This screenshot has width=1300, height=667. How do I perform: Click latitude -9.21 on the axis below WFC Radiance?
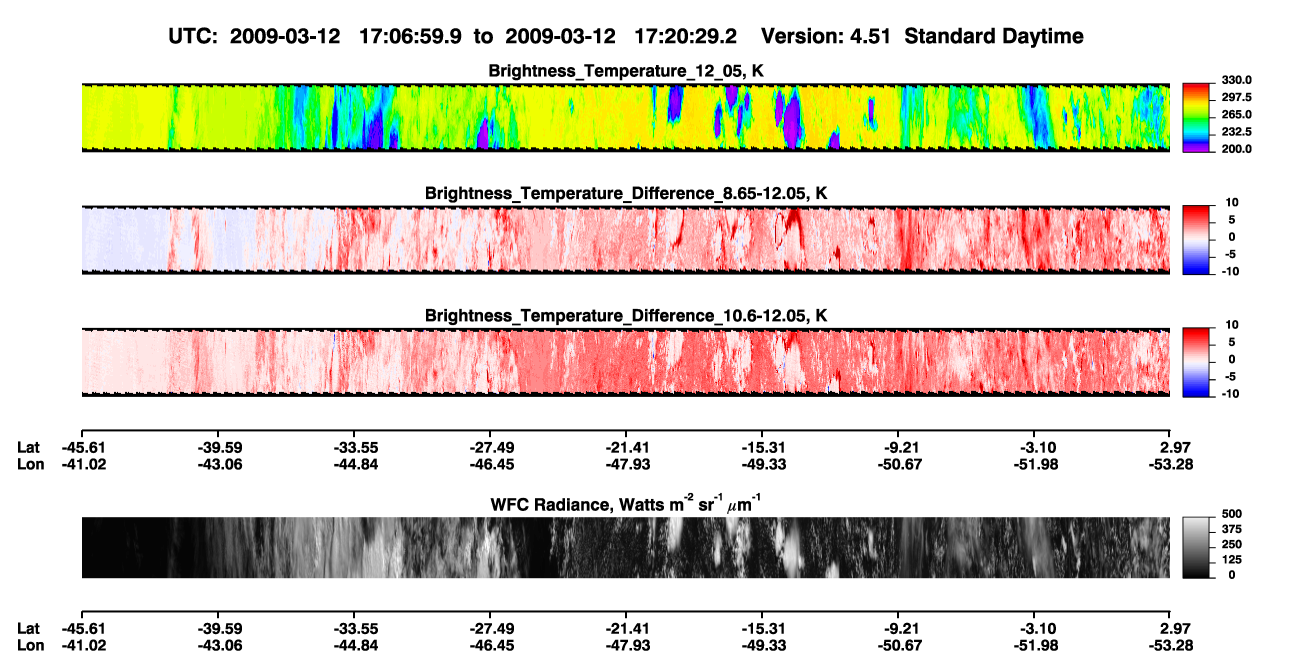point(901,628)
